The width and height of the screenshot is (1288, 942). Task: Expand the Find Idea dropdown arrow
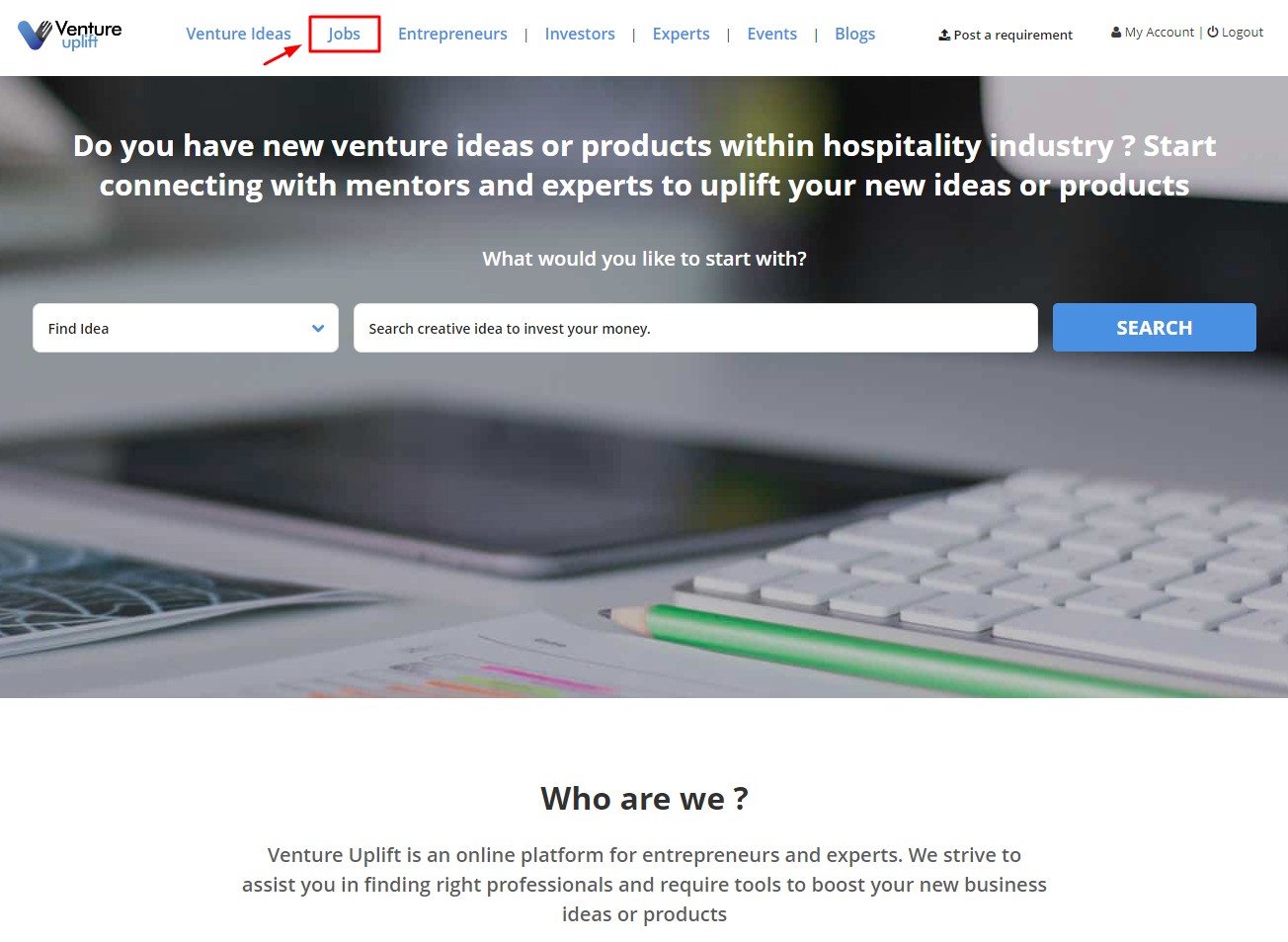click(x=318, y=329)
